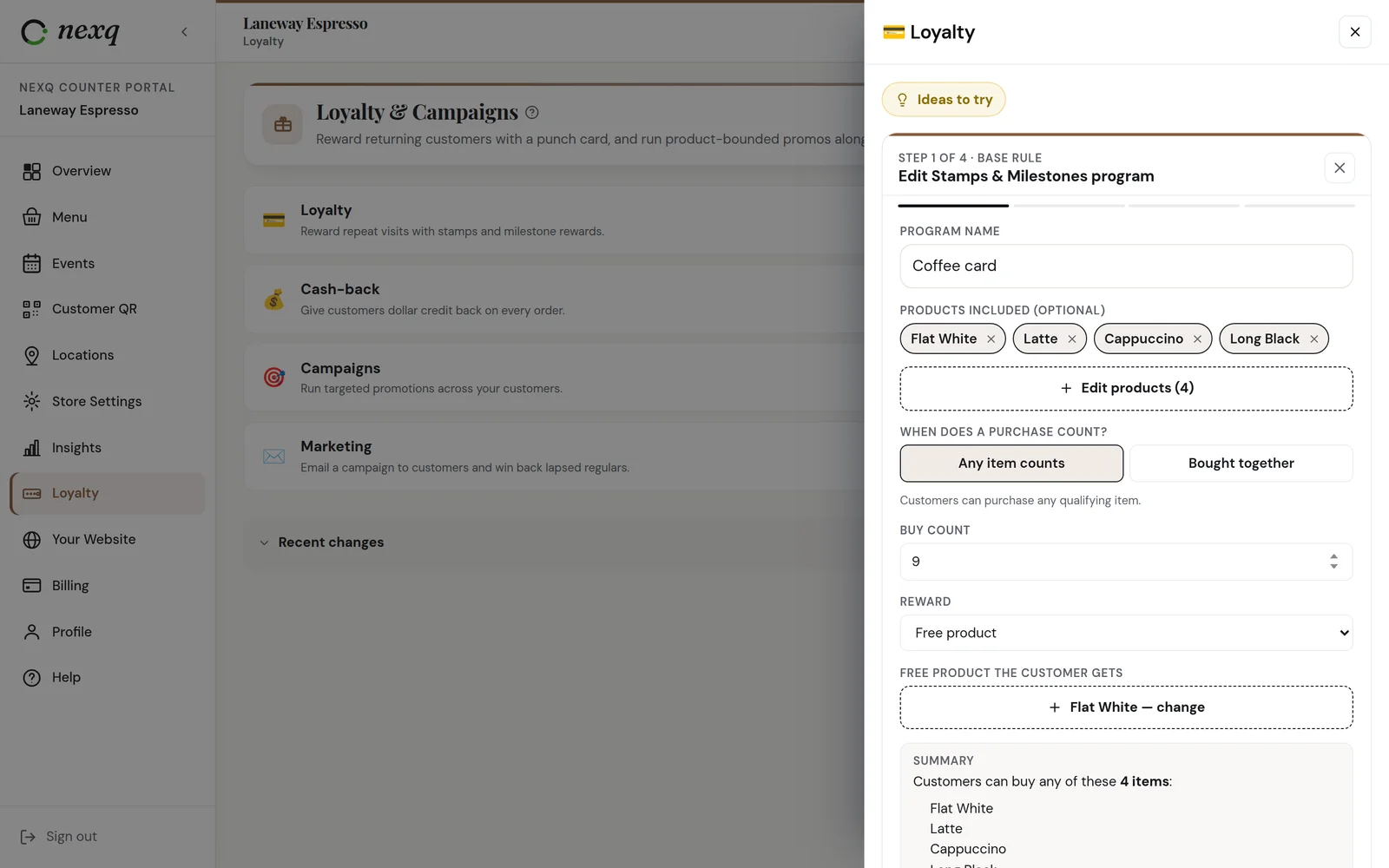This screenshot has width=1389, height=868.
Task: Open Store Settings in the sidebar
Action: pos(108,401)
